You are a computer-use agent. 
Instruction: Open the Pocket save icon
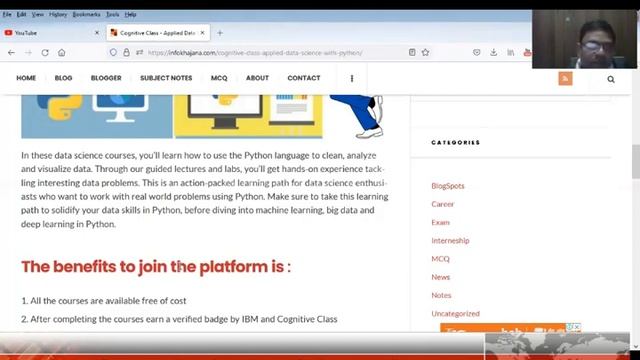pos(477,52)
